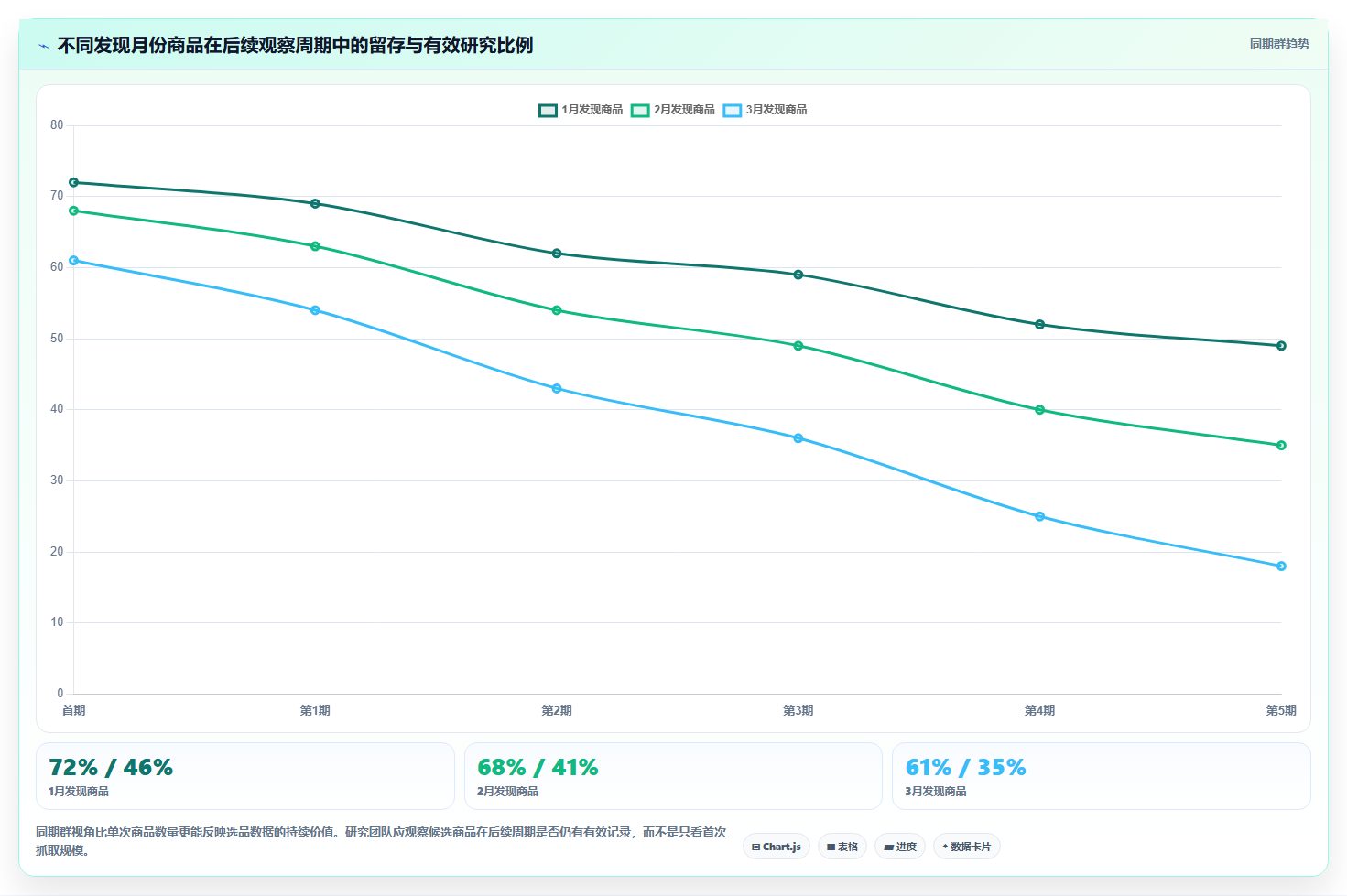Click the 第4期 x-axis label
Image resolution: width=1347 pixels, height=896 pixels.
[x=1039, y=710]
